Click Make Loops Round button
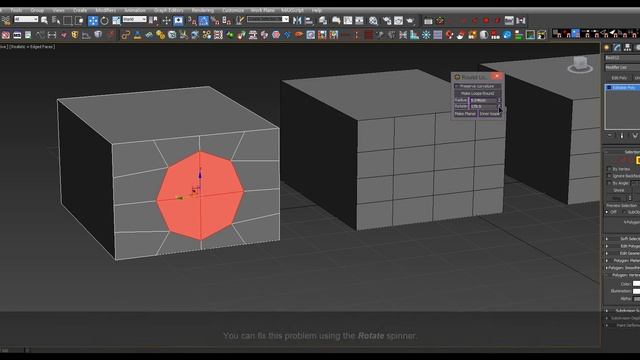 [x=478, y=93]
